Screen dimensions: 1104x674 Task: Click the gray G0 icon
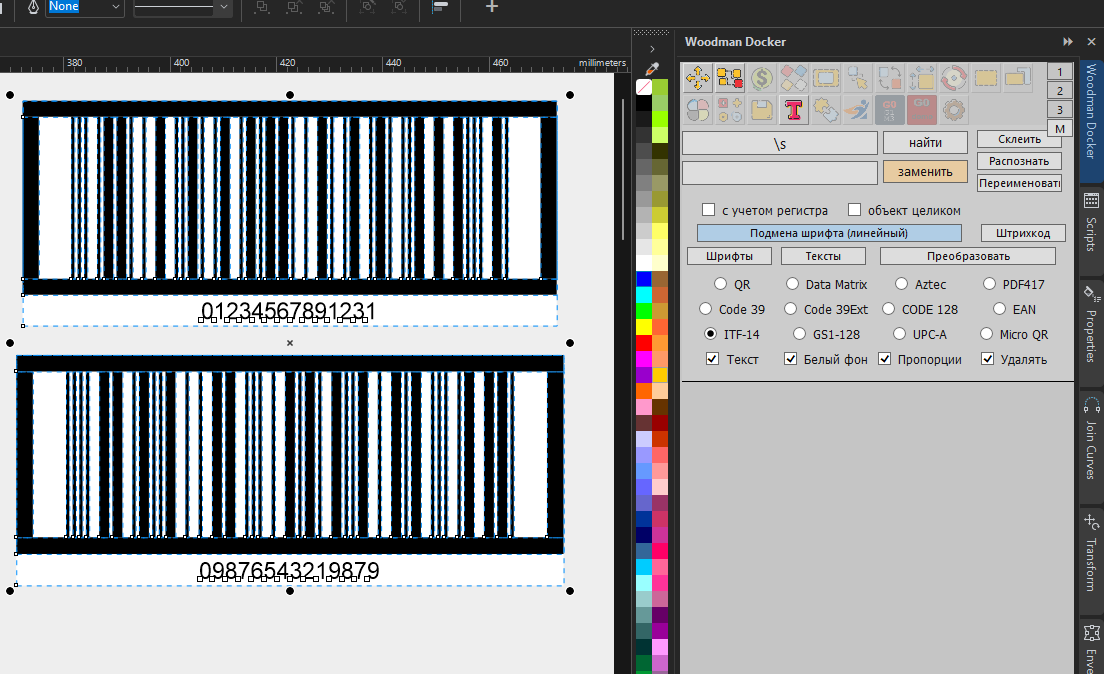890,110
